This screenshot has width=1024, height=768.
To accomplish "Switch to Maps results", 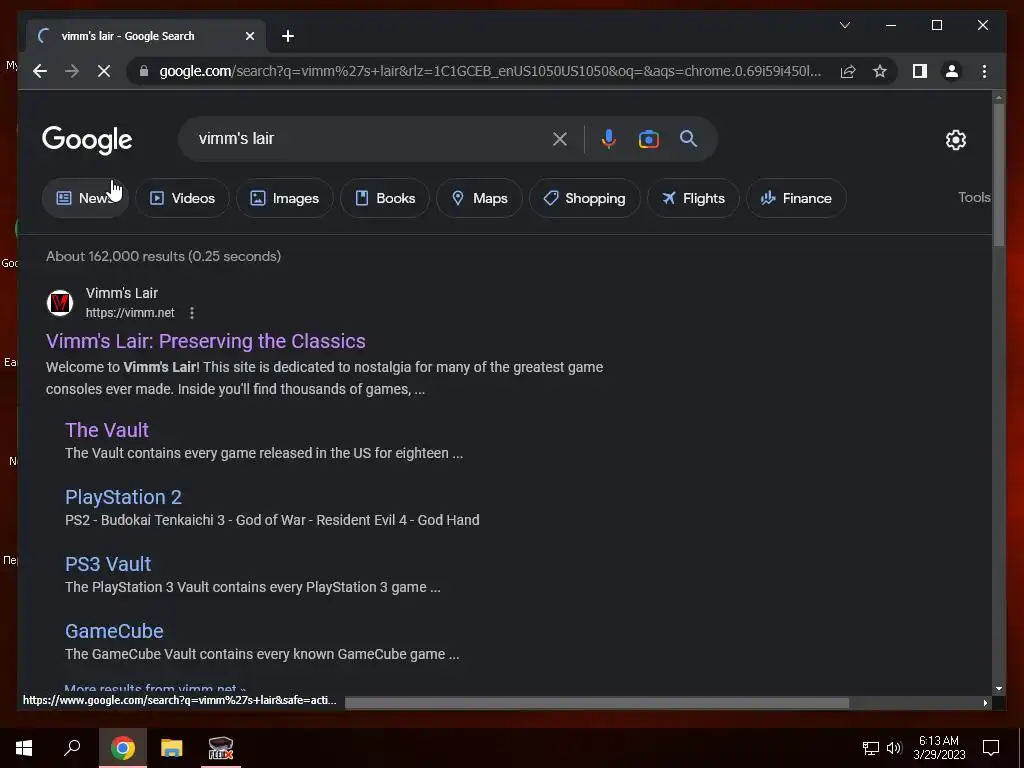I will (x=479, y=198).
